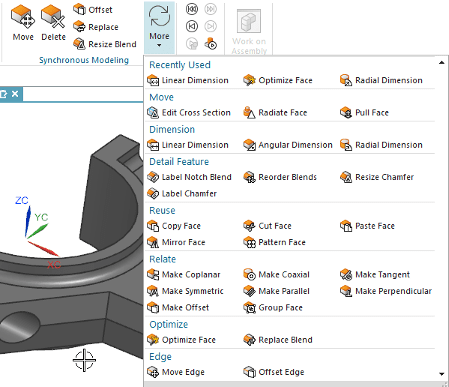449x387 pixels.
Task: Apply Make Tangent relation
Action: 375,275
